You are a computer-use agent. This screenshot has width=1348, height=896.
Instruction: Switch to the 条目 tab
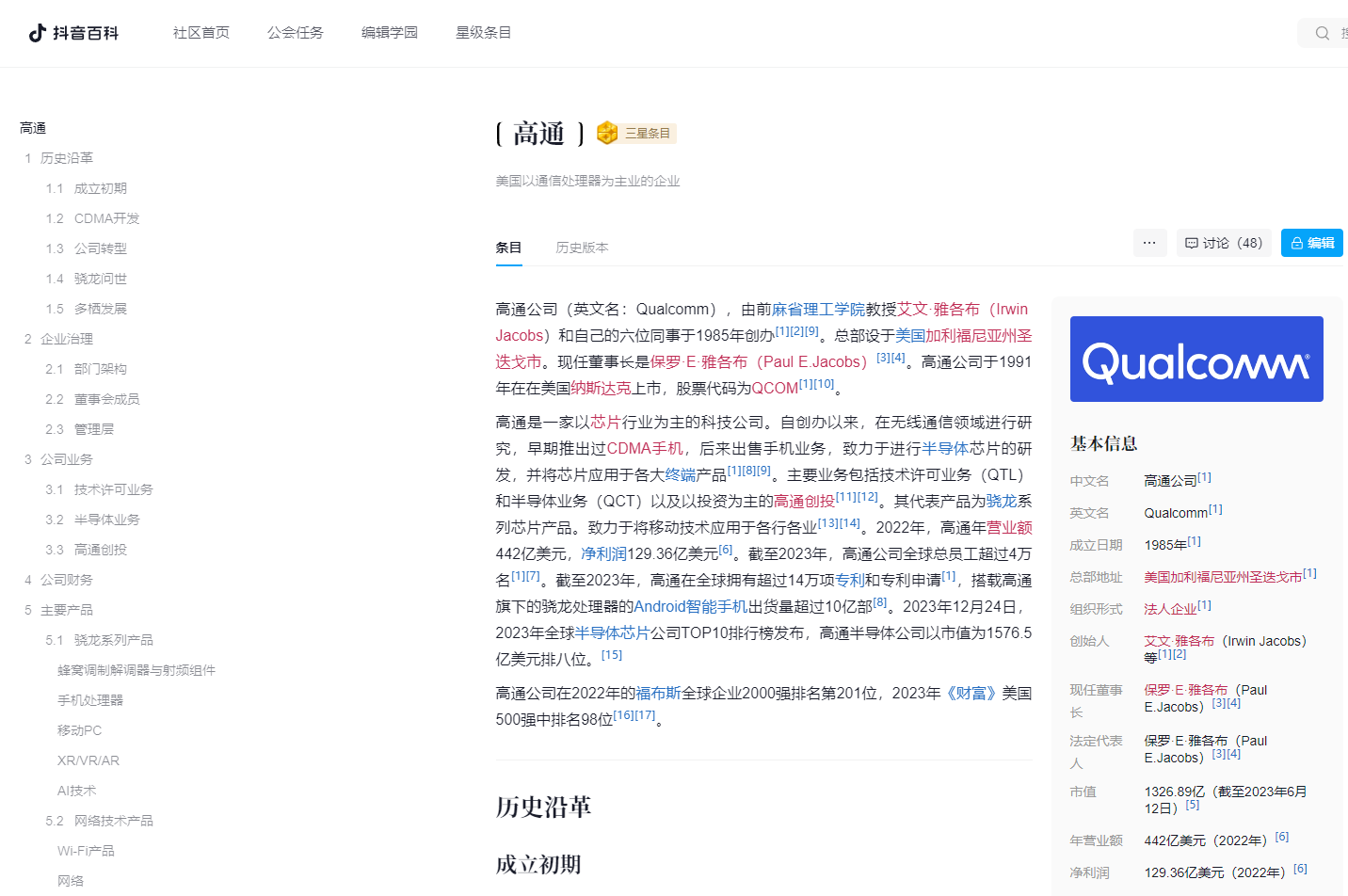[x=509, y=248]
